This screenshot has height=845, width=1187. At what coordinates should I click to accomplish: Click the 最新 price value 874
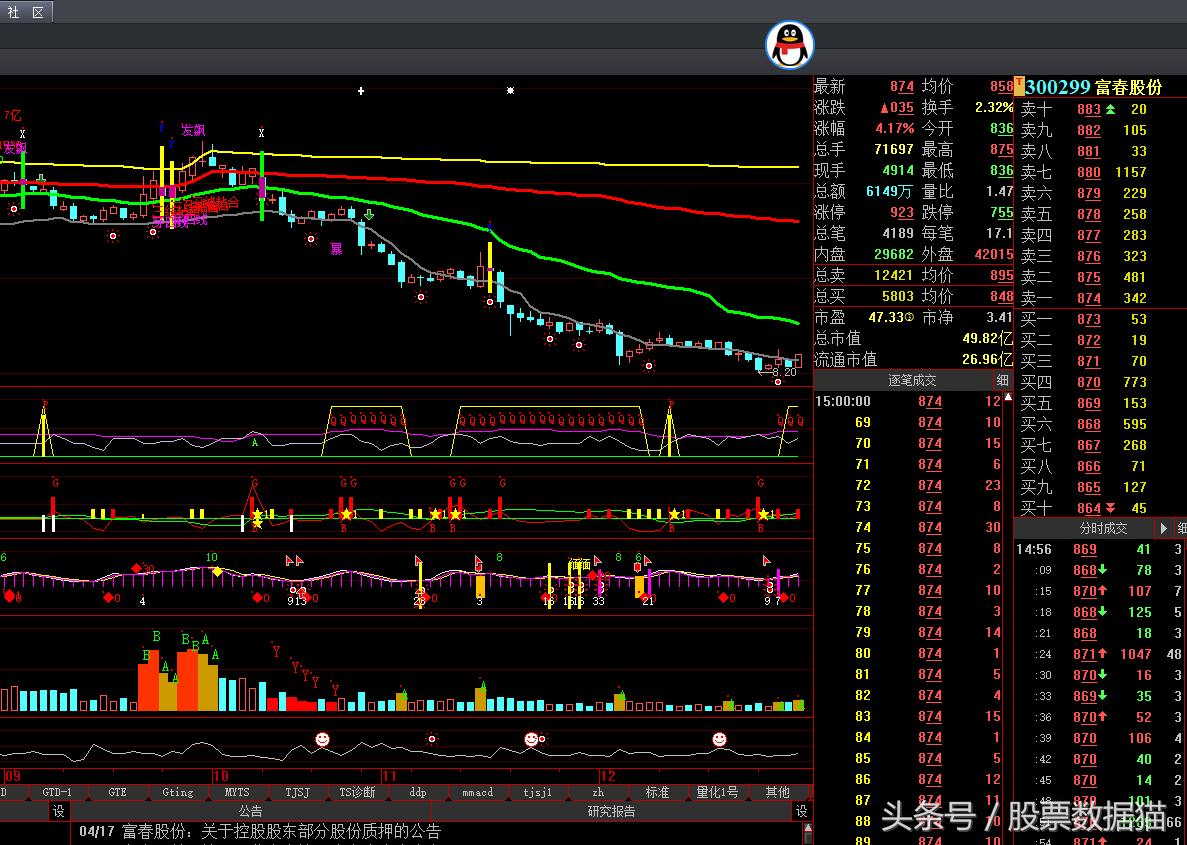coord(902,87)
